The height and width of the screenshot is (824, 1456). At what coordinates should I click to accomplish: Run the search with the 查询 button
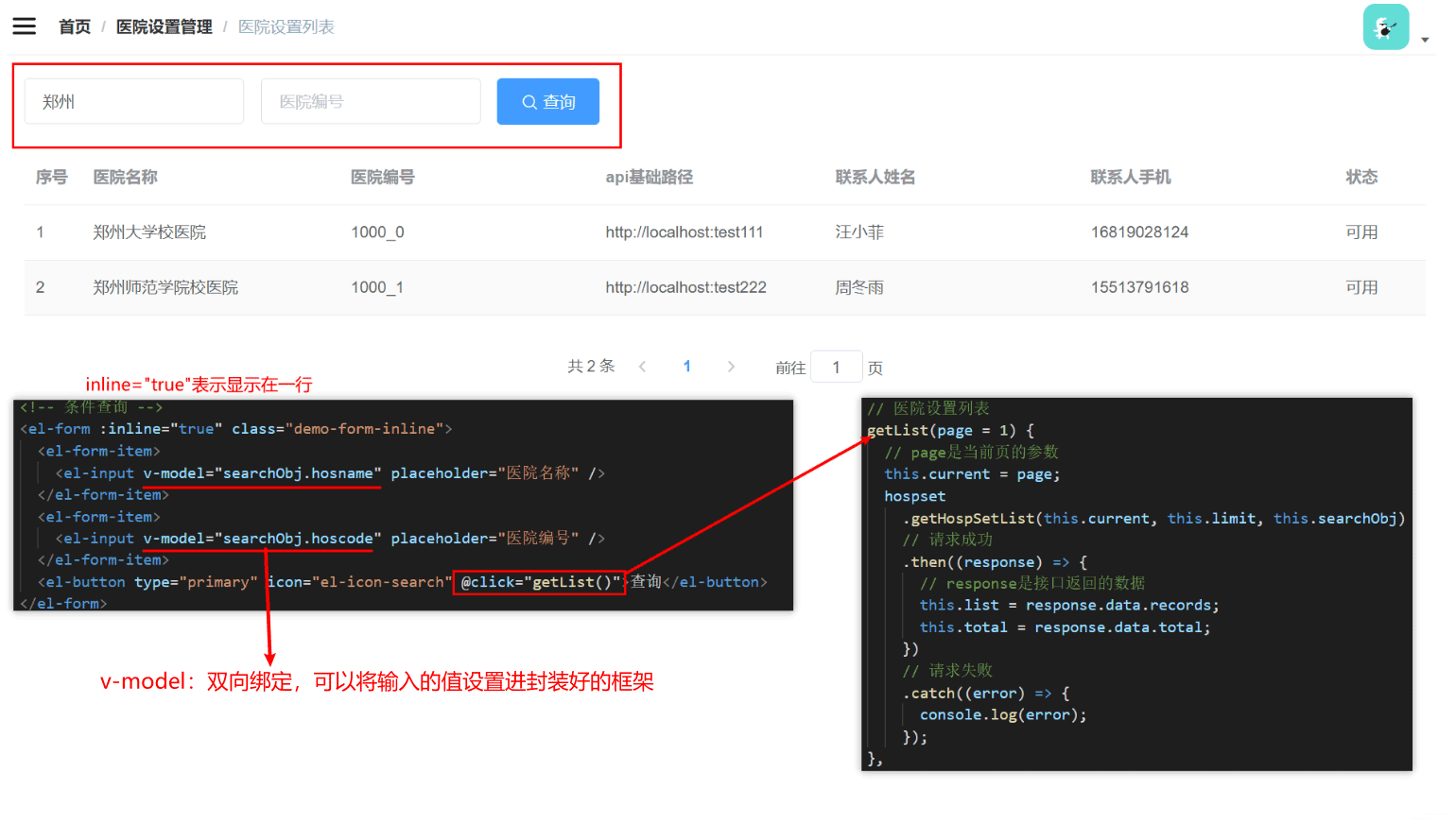[548, 101]
